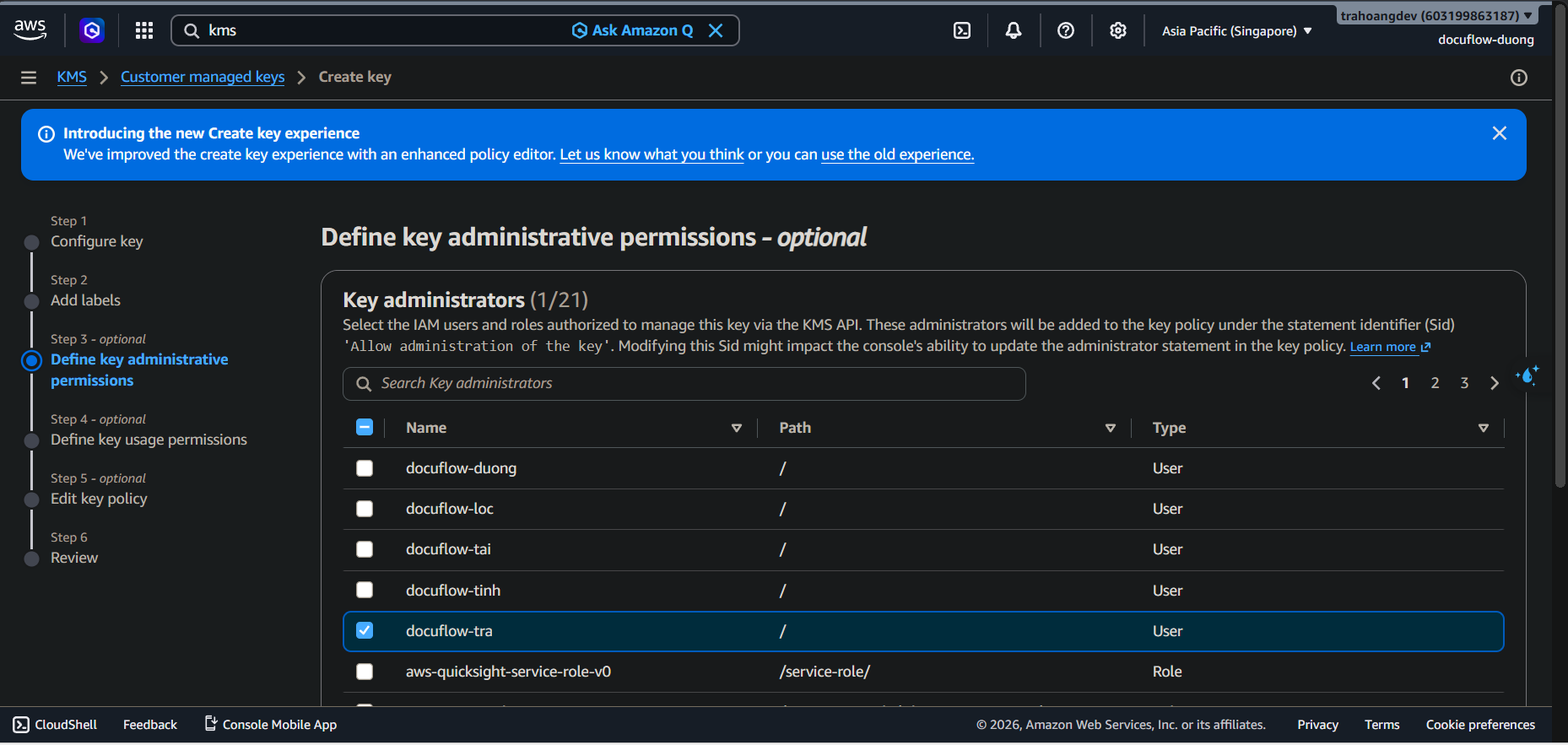Go to Step 5 Edit key policy
Viewport: 1568px width, 745px height.
click(x=99, y=499)
